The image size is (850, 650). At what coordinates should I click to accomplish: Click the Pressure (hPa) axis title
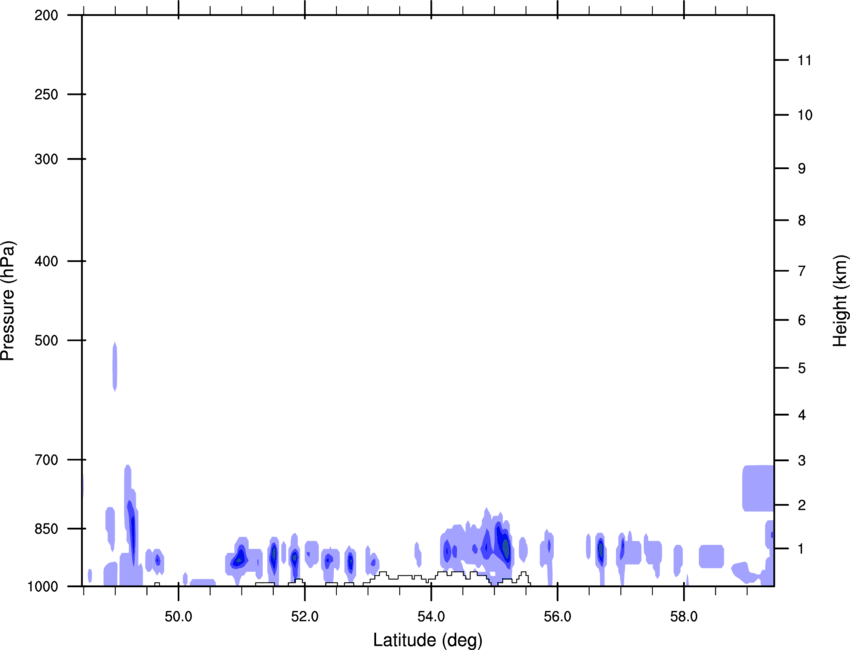pyautogui.click(x=8, y=301)
